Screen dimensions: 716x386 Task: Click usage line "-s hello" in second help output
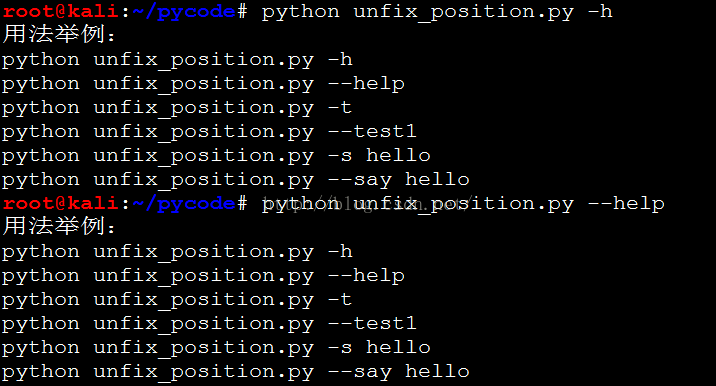(216, 348)
